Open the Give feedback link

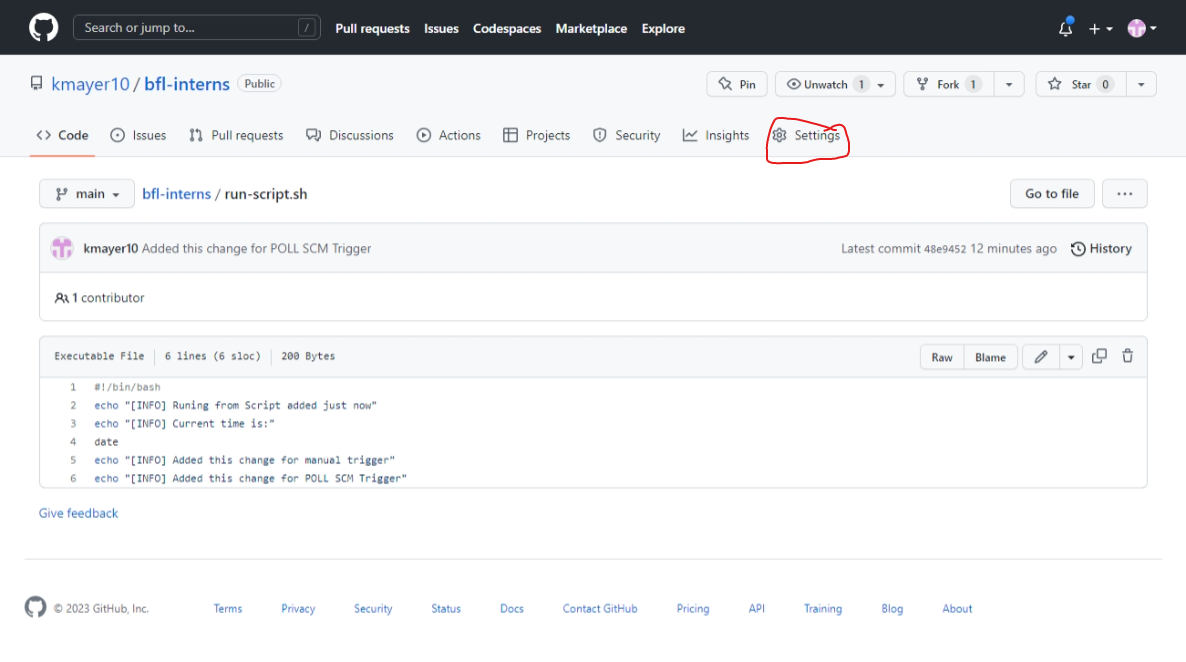(78, 513)
